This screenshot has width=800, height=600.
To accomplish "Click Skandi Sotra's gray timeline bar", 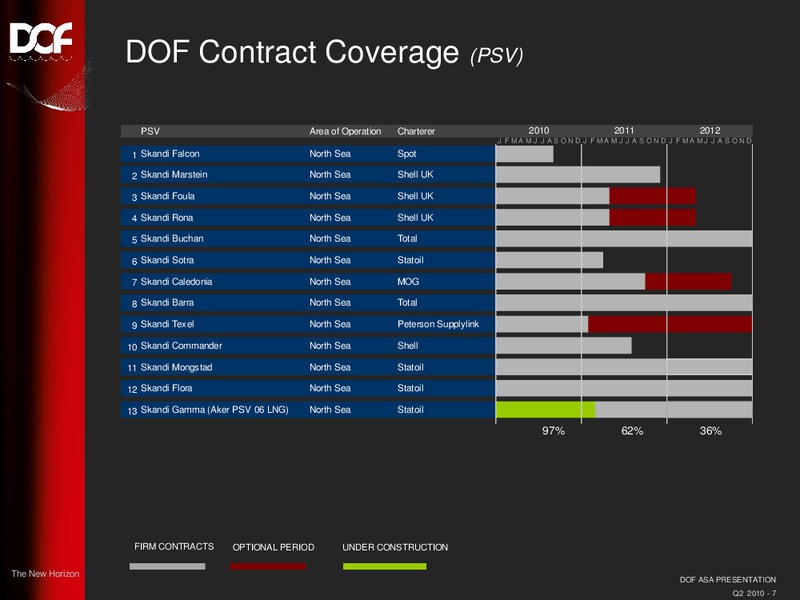I will (549, 260).
